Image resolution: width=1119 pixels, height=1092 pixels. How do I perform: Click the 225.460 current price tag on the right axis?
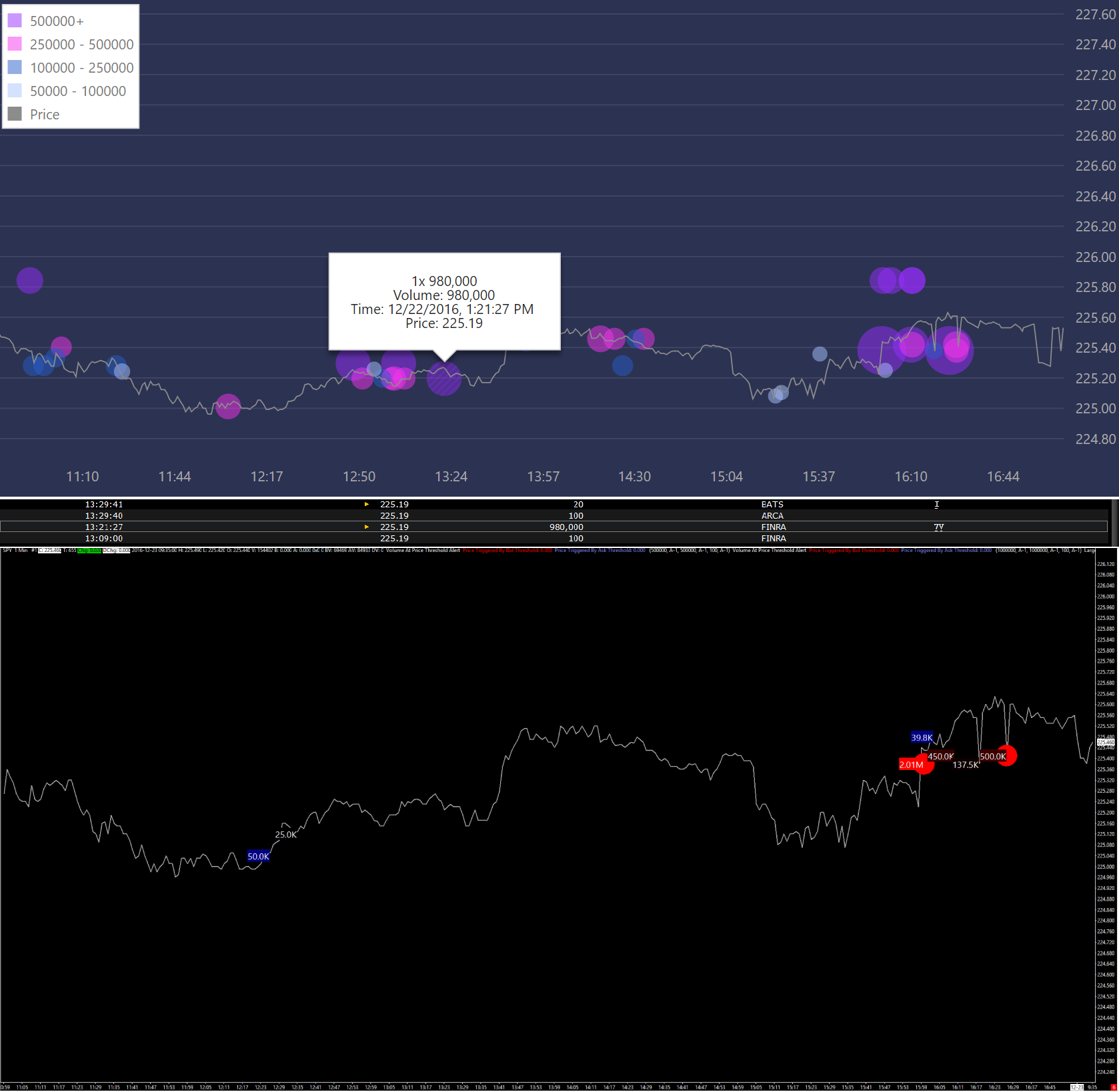[x=1106, y=742]
